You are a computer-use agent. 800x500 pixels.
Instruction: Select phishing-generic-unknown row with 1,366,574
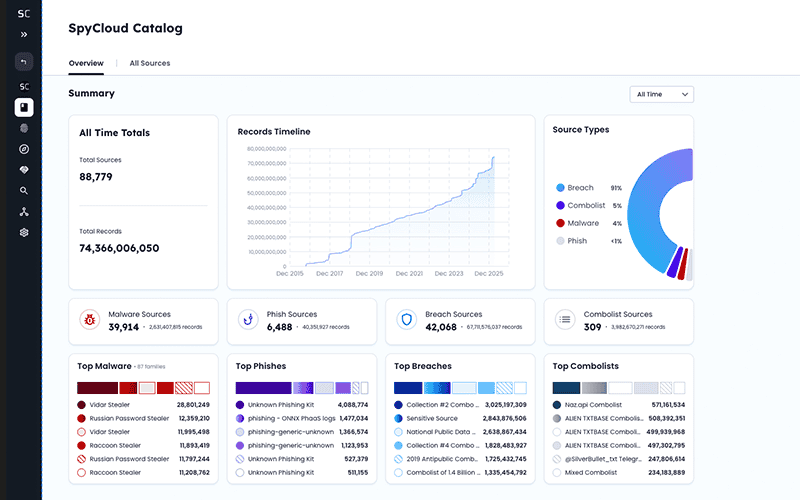(x=302, y=432)
